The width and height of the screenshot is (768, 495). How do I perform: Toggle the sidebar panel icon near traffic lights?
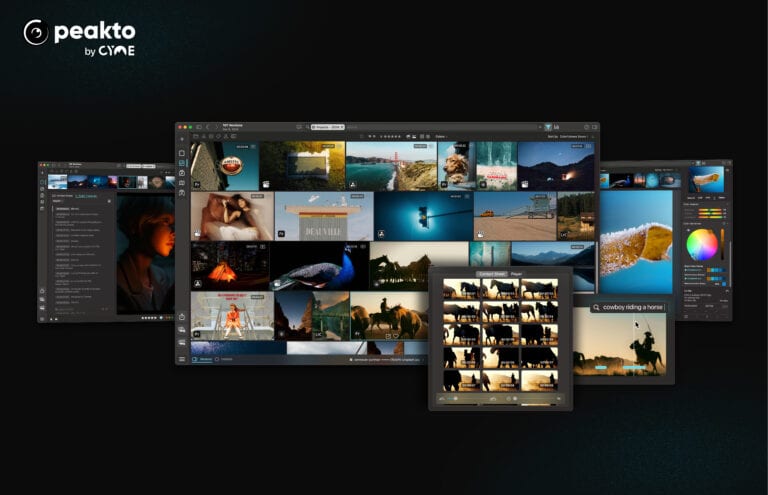point(198,127)
